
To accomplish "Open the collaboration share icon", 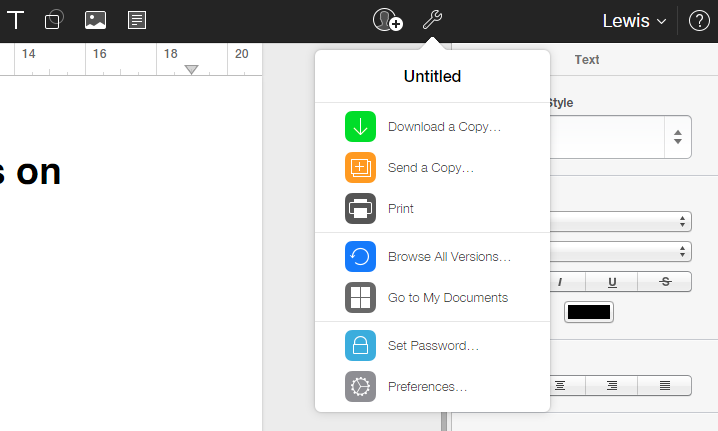I will 387,20.
